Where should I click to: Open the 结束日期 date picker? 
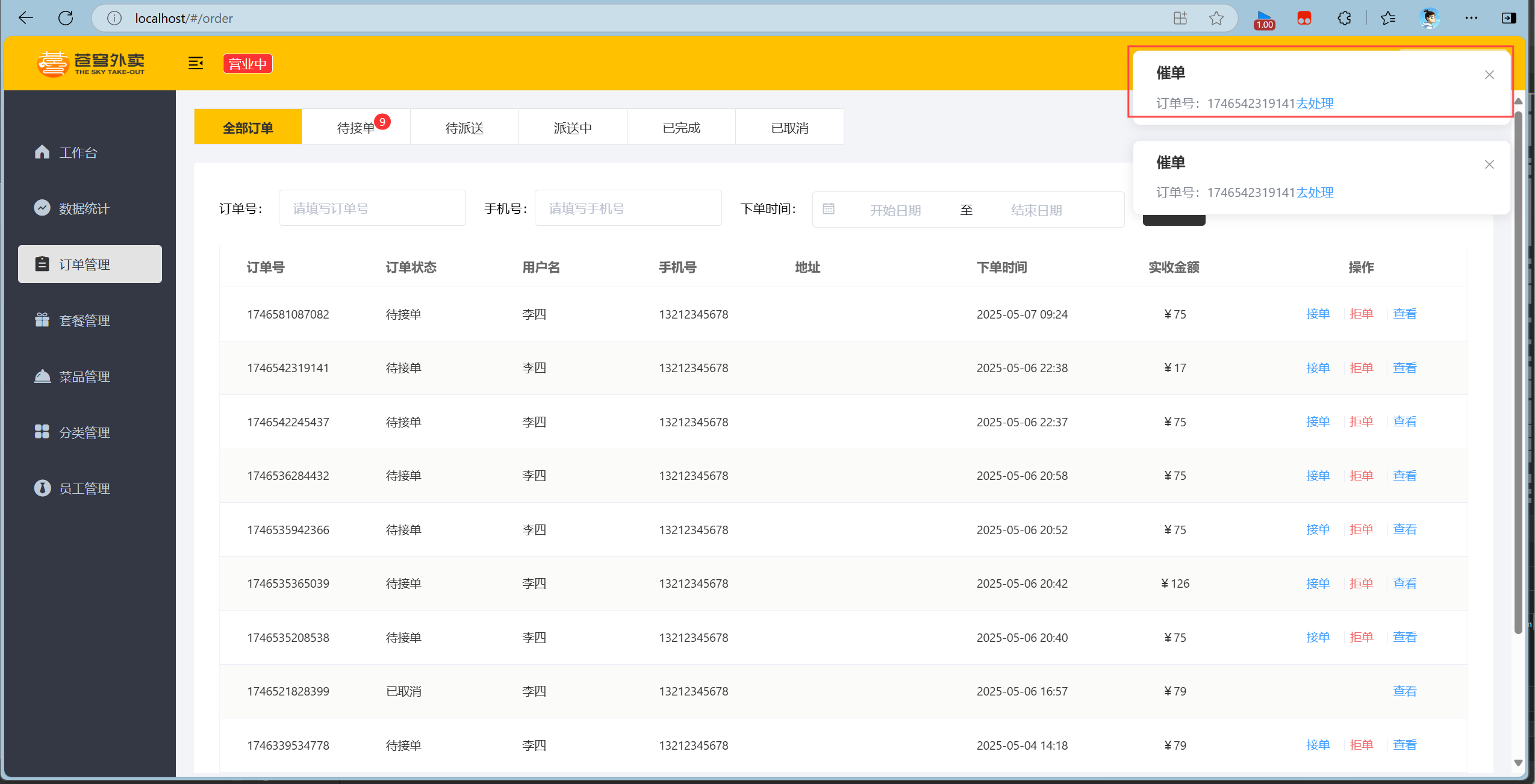(1036, 210)
